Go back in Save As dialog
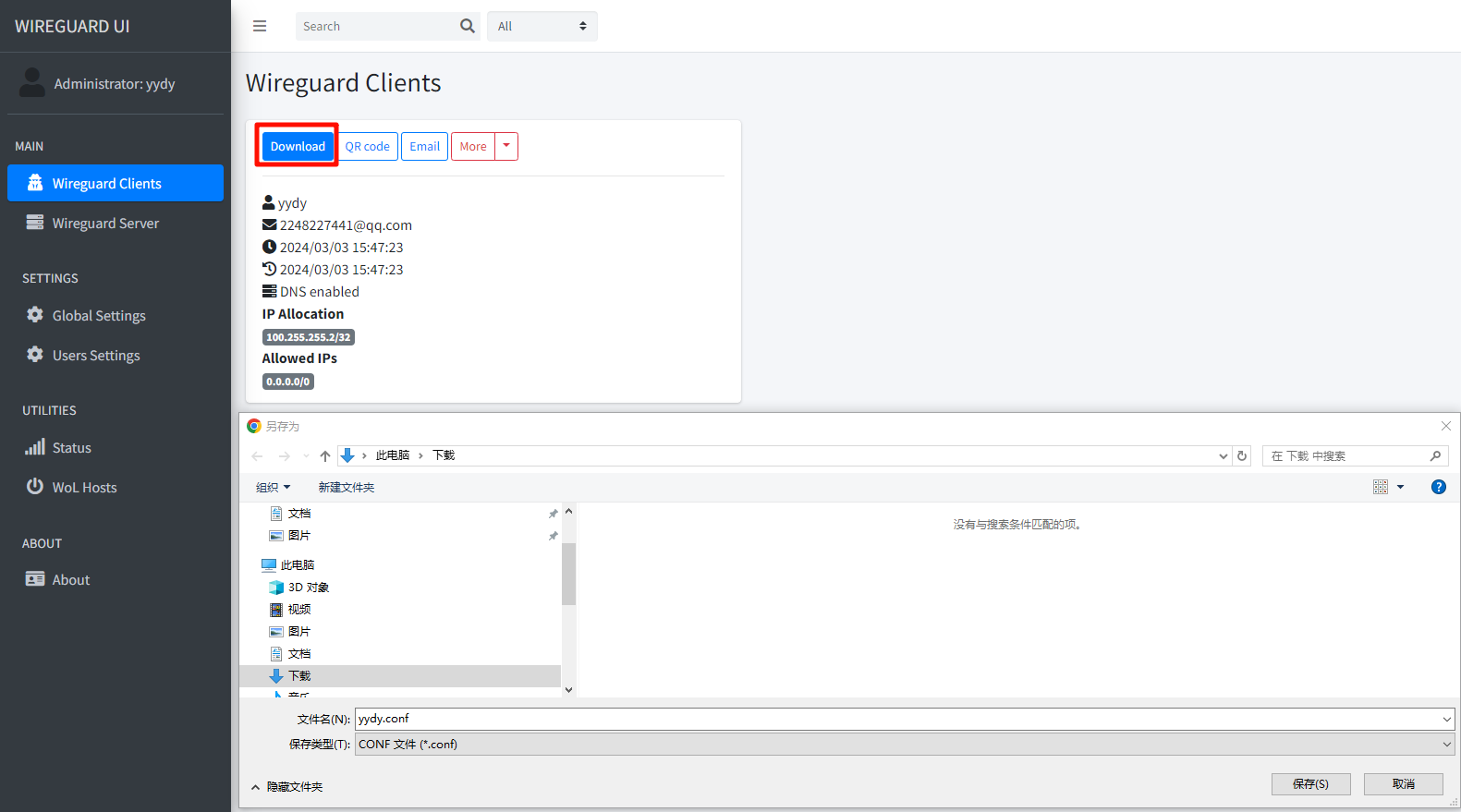Image resolution: width=1461 pixels, height=812 pixels. [x=257, y=455]
